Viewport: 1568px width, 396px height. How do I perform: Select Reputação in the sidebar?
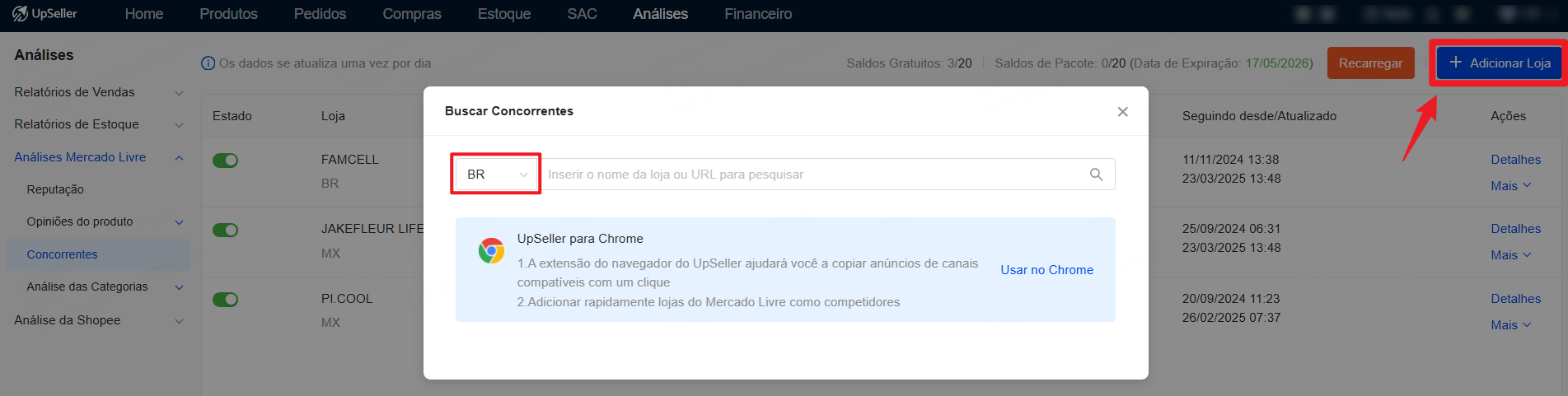pyautogui.click(x=55, y=189)
